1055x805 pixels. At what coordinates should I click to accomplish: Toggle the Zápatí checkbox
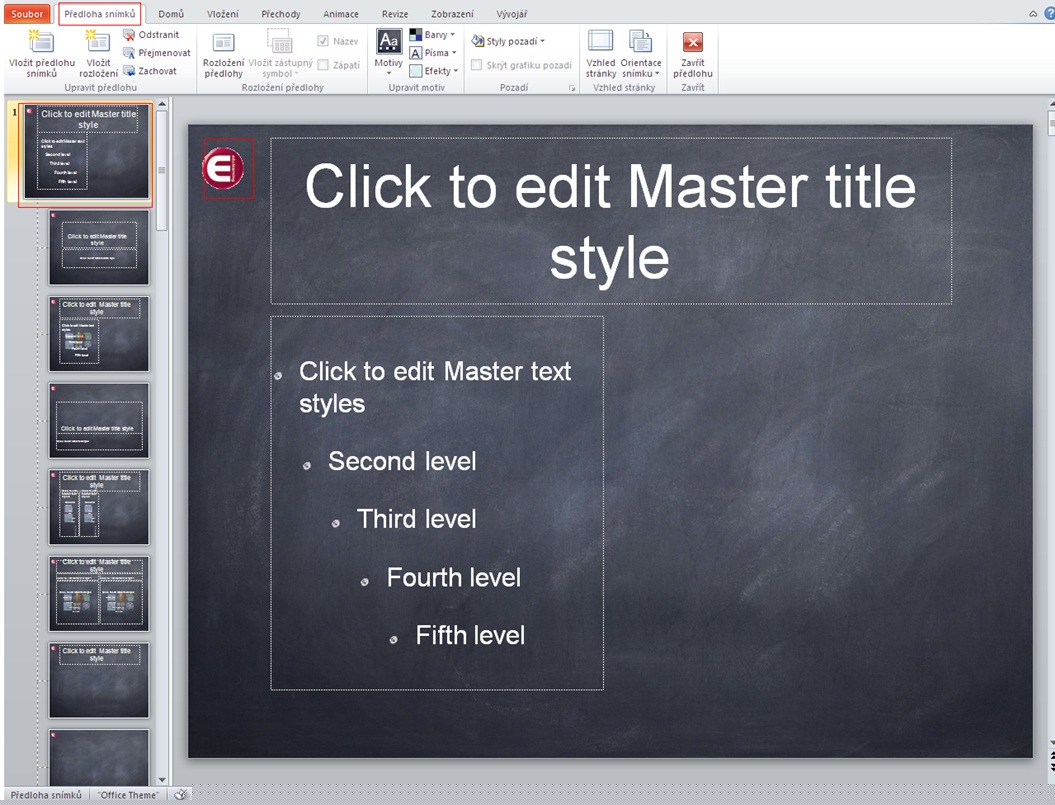click(x=323, y=65)
